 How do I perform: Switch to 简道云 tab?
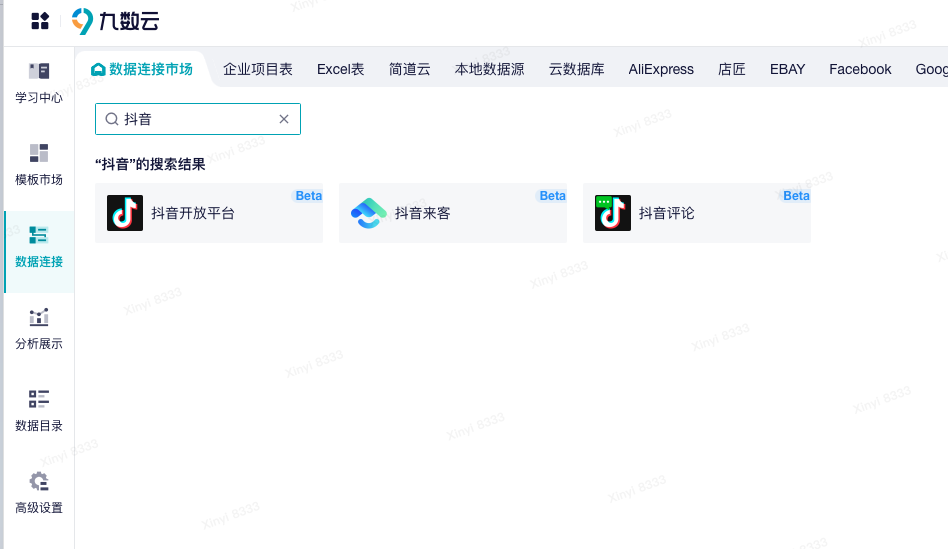[x=409, y=70]
